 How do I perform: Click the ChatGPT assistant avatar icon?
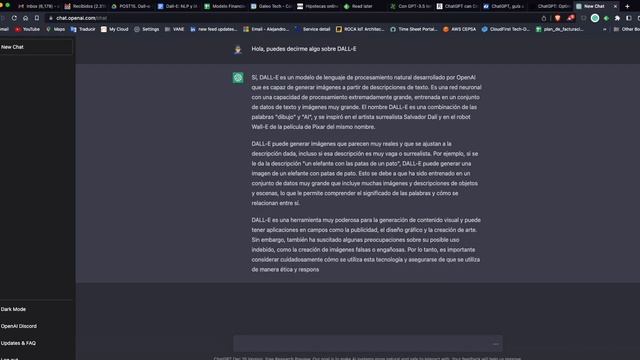coord(238,78)
